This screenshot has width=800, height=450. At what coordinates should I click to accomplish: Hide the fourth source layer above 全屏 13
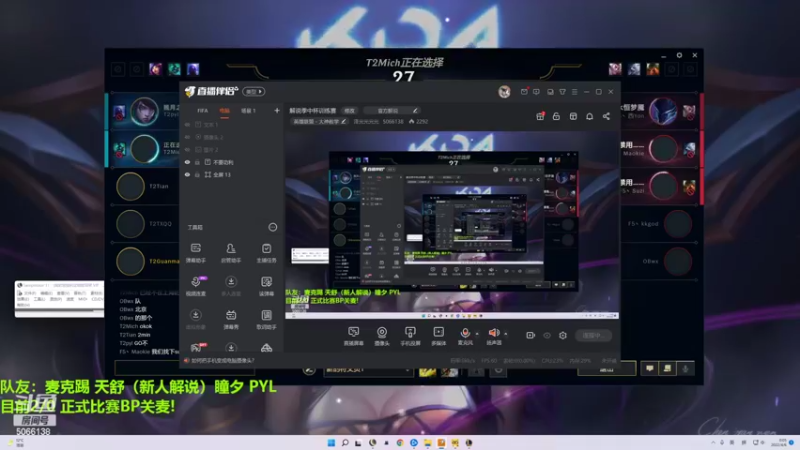pyautogui.click(x=187, y=162)
